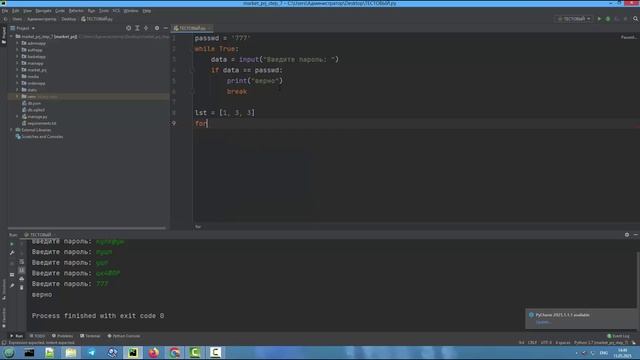640x360 pixels.
Task: Select the ТЕСТОВЫЙ.py editor tab
Action: tap(192, 28)
